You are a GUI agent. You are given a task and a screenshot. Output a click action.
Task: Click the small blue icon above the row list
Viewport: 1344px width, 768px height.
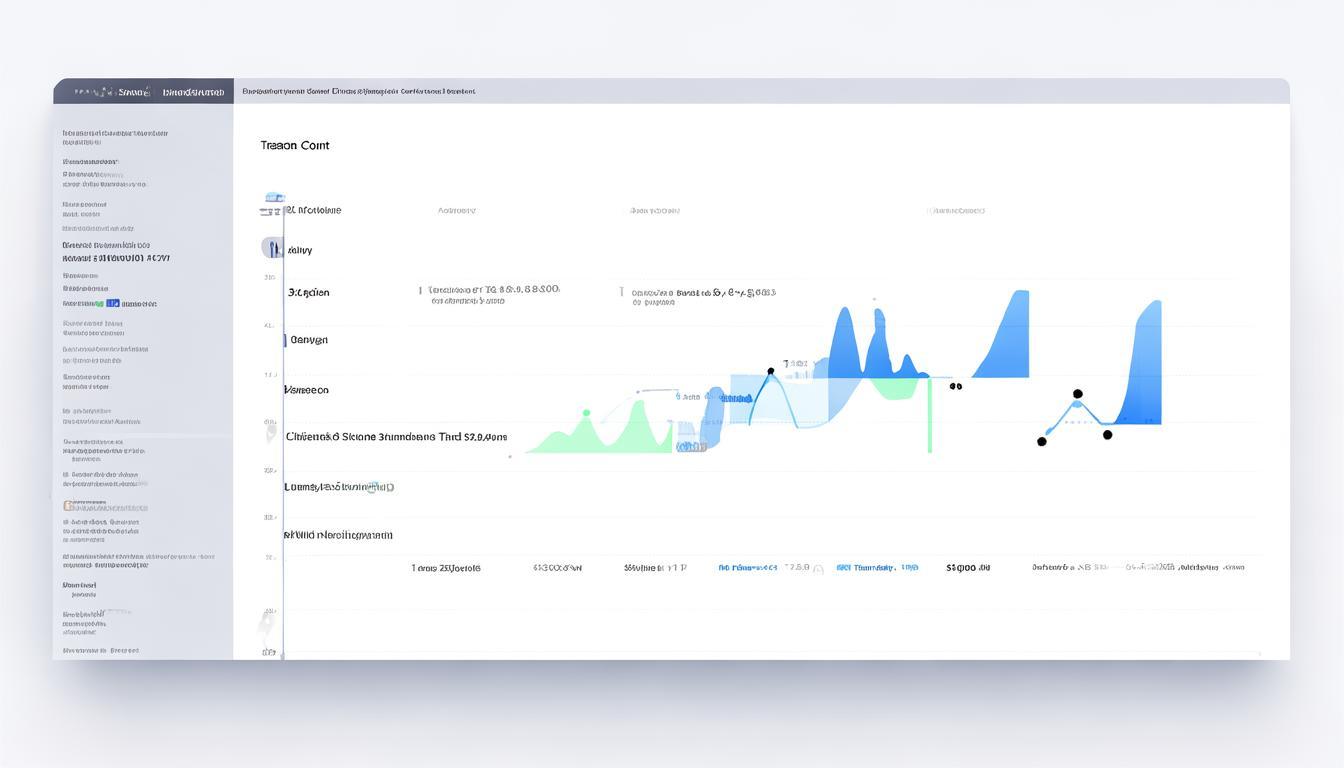[x=274, y=198]
